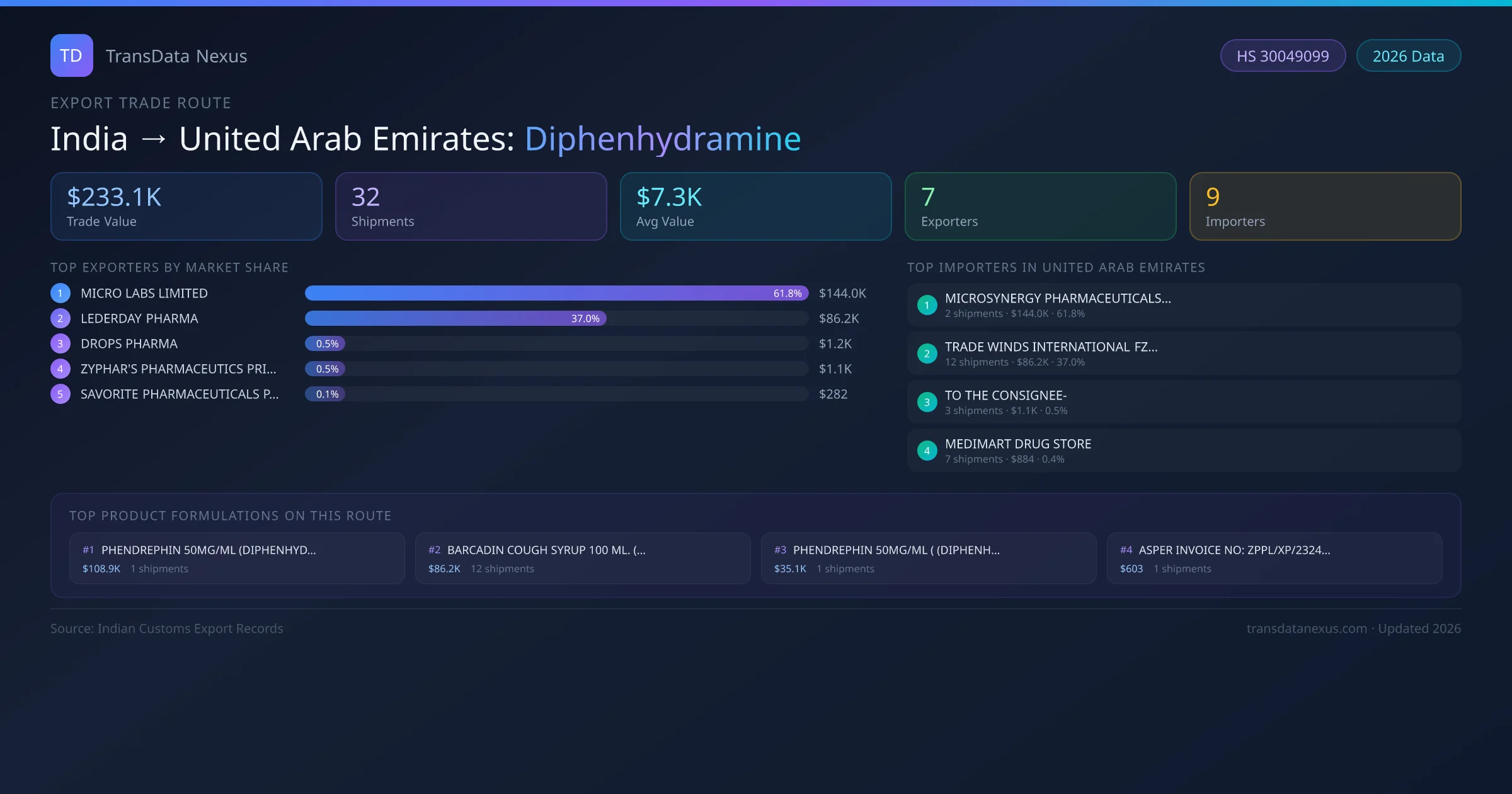
Task: Click green rank 4 badge for Medimart Drug Store
Action: click(927, 451)
